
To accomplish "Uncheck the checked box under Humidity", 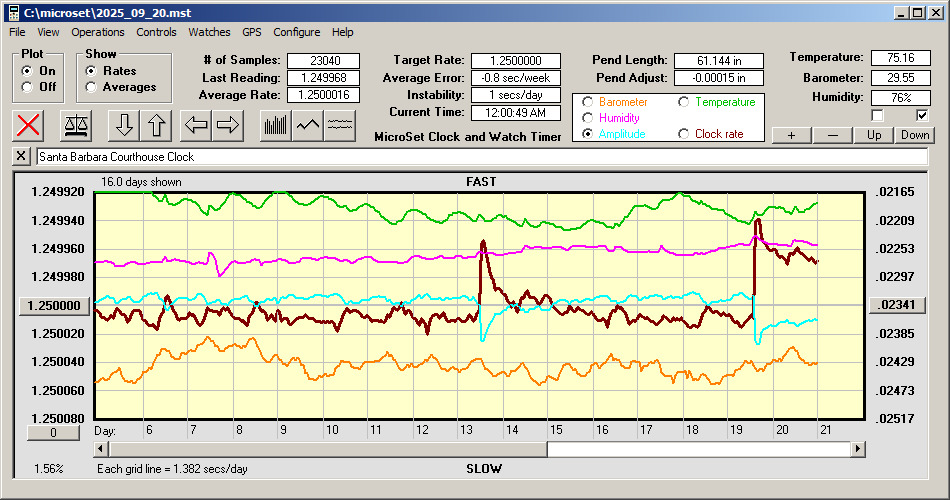I will pos(923,115).
